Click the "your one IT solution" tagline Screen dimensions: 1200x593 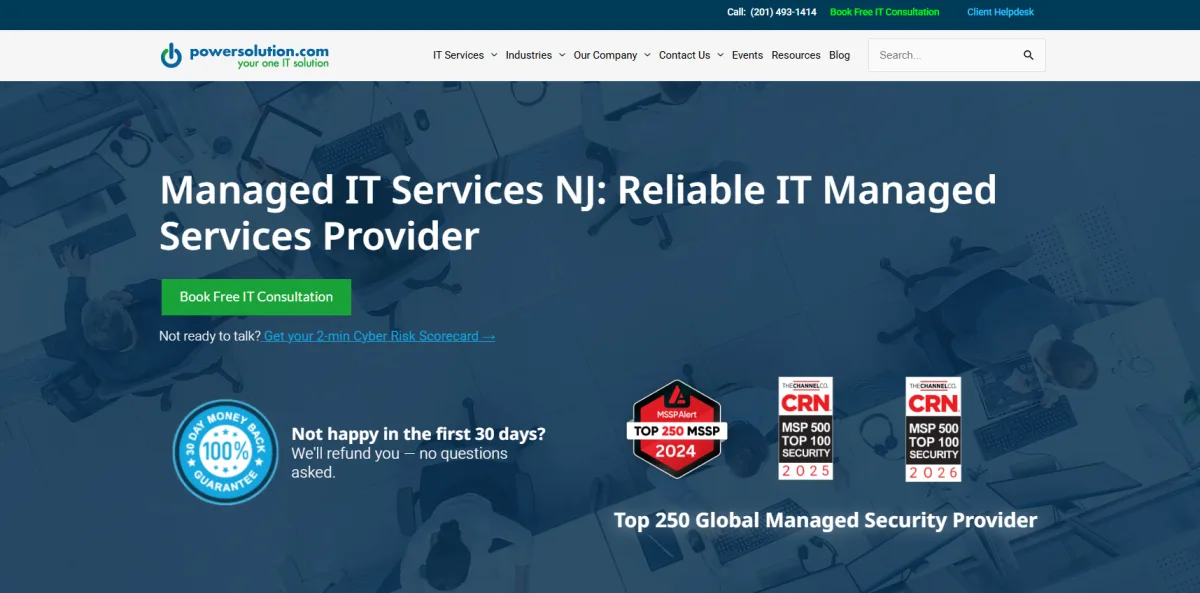coord(283,64)
